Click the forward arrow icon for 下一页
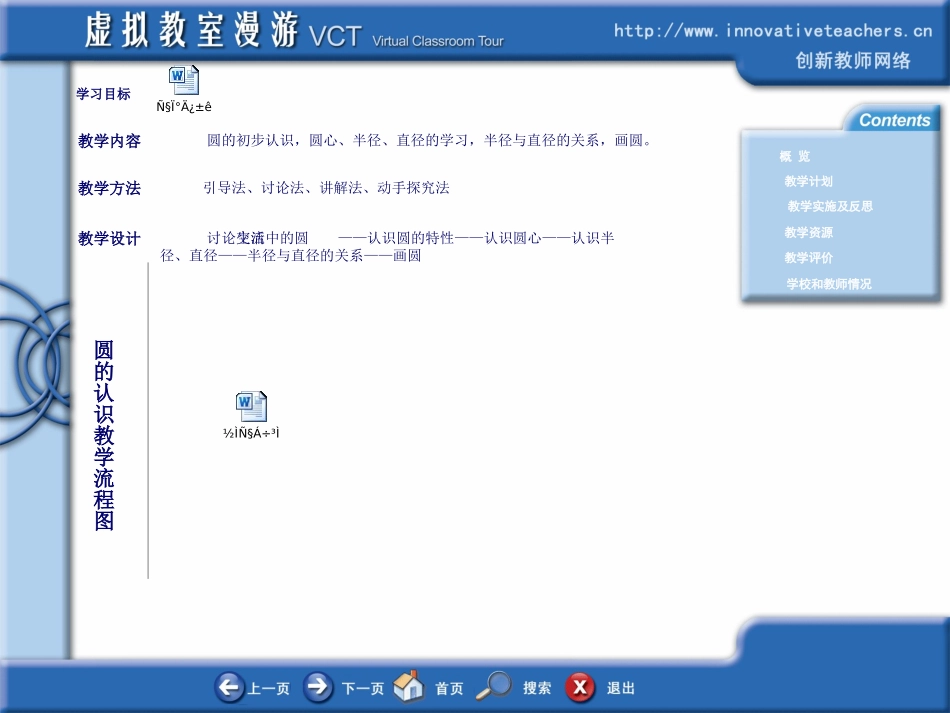The image size is (950, 713). pyautogui.click(x=317, y=687)
